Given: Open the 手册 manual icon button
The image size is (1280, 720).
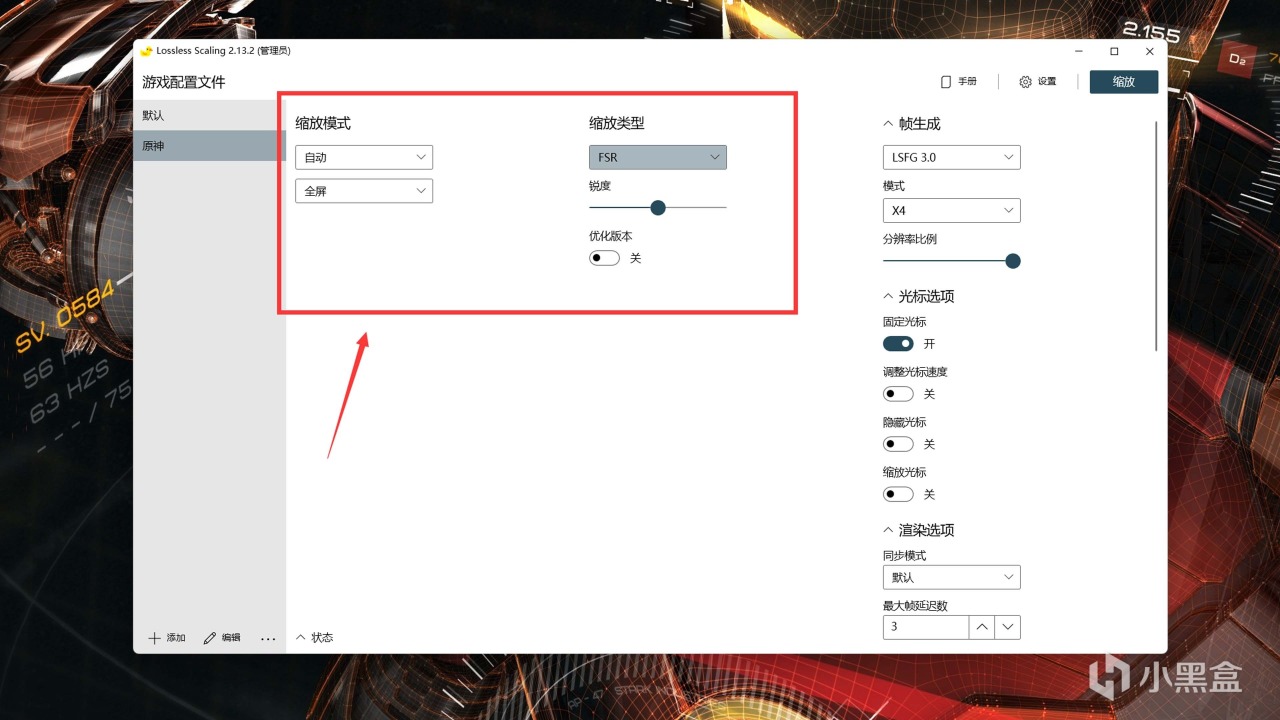Looking at the screenshot, I should click(958, 82).
